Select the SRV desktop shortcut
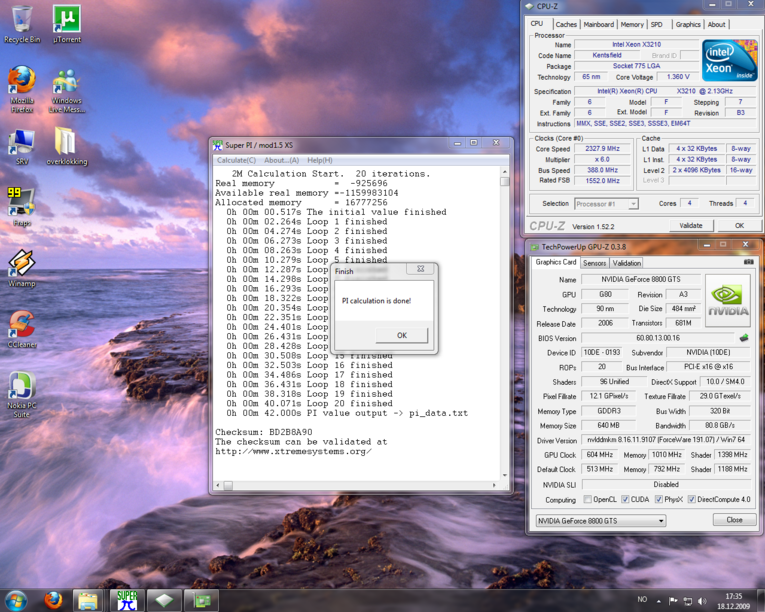This screenshot has height=612, width=765. (22, 147)
